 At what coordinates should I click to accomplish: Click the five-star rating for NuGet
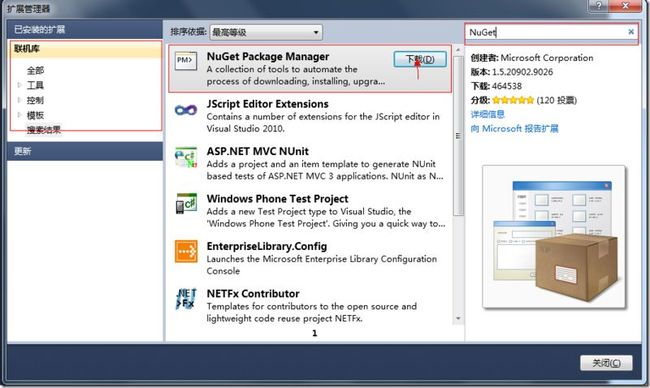tap(513, 100)
